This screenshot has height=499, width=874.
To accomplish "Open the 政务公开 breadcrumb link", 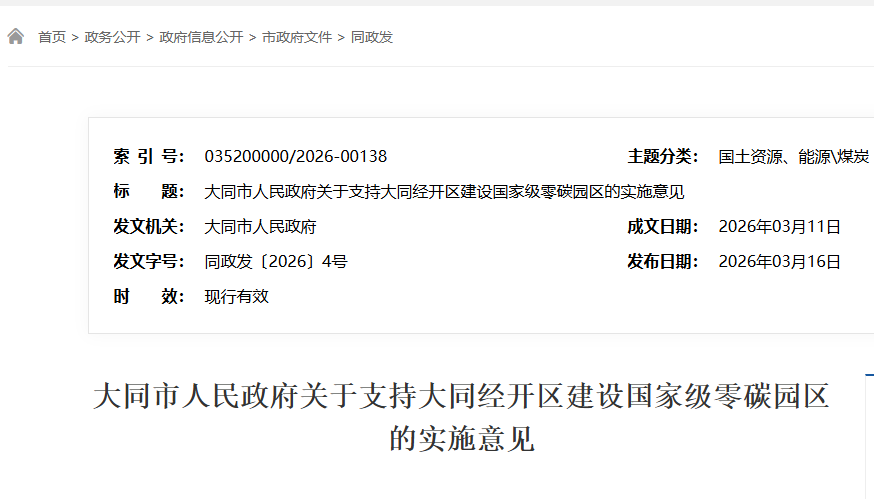I will (112, 37).
